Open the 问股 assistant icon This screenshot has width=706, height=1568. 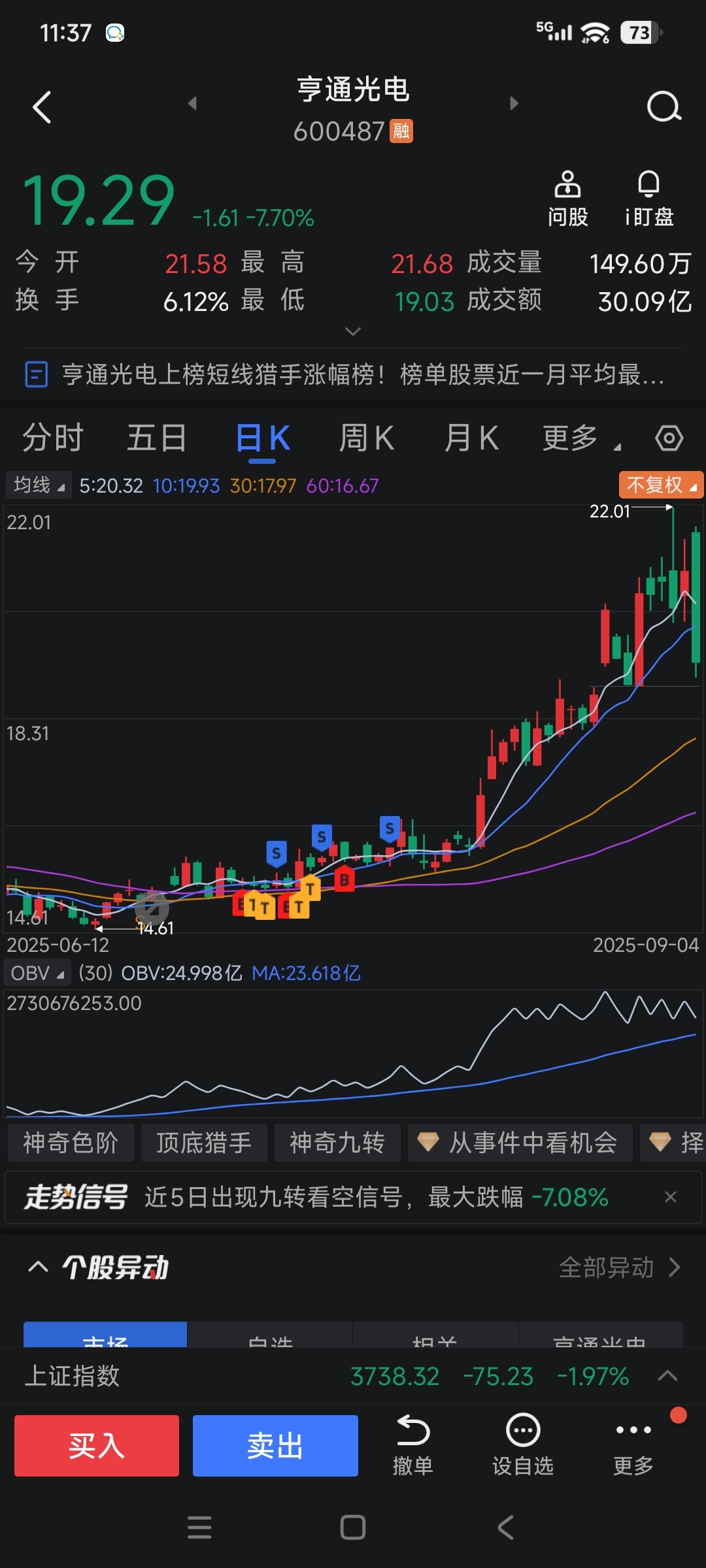pos(567,199)
